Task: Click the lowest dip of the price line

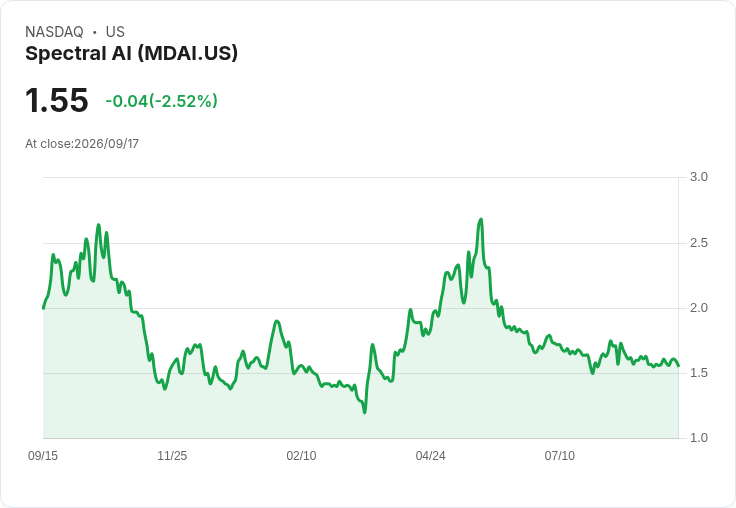Action: [x=365, y=413]
